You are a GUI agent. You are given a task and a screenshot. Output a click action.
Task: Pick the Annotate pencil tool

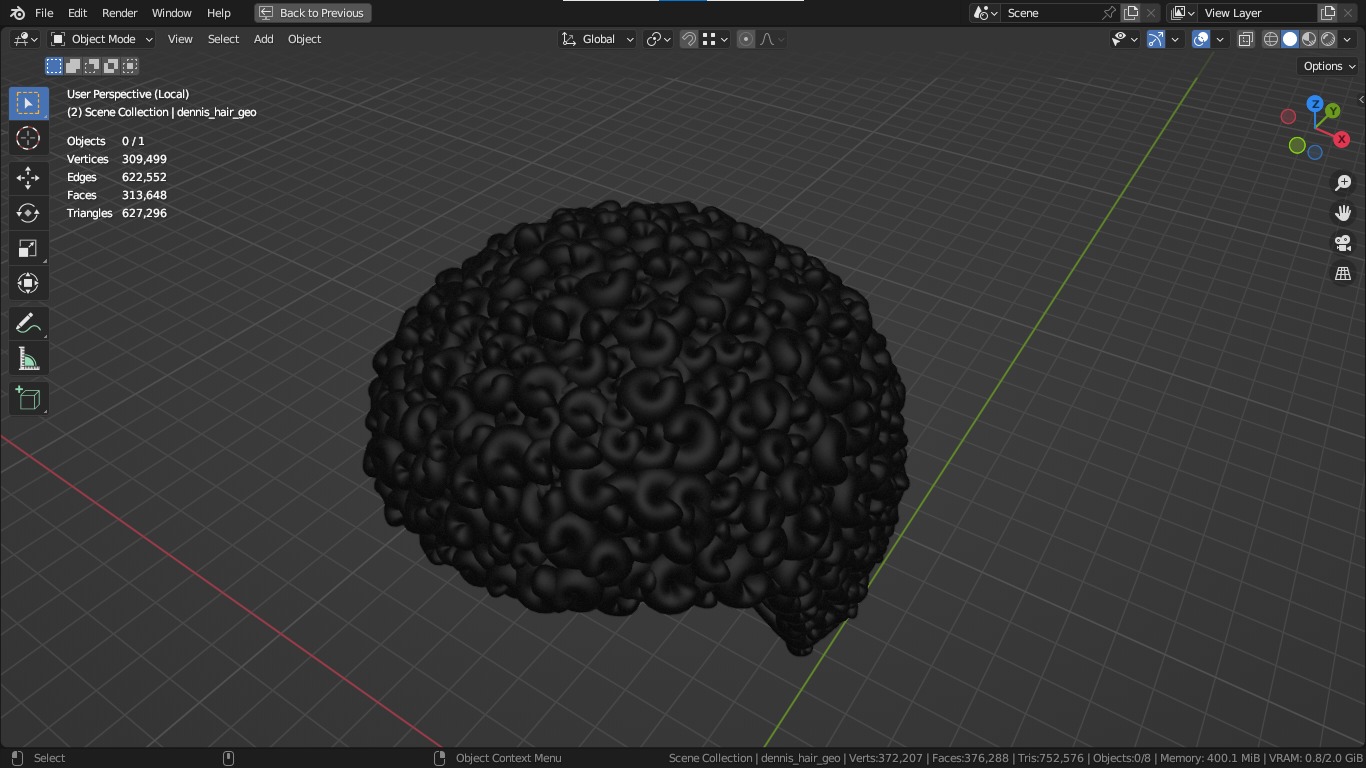click(x=28, y=323)
